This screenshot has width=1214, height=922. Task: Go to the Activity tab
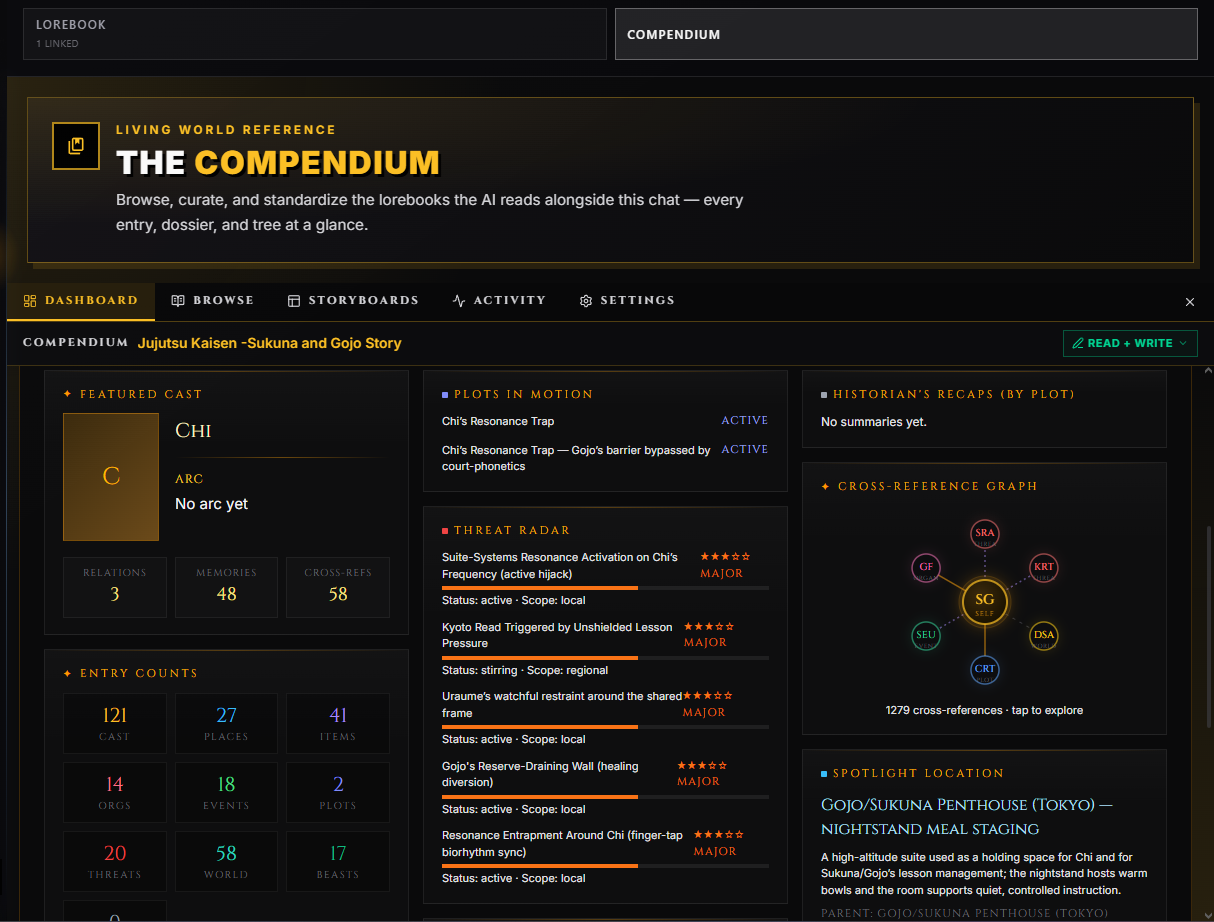(x=499, y=301)
